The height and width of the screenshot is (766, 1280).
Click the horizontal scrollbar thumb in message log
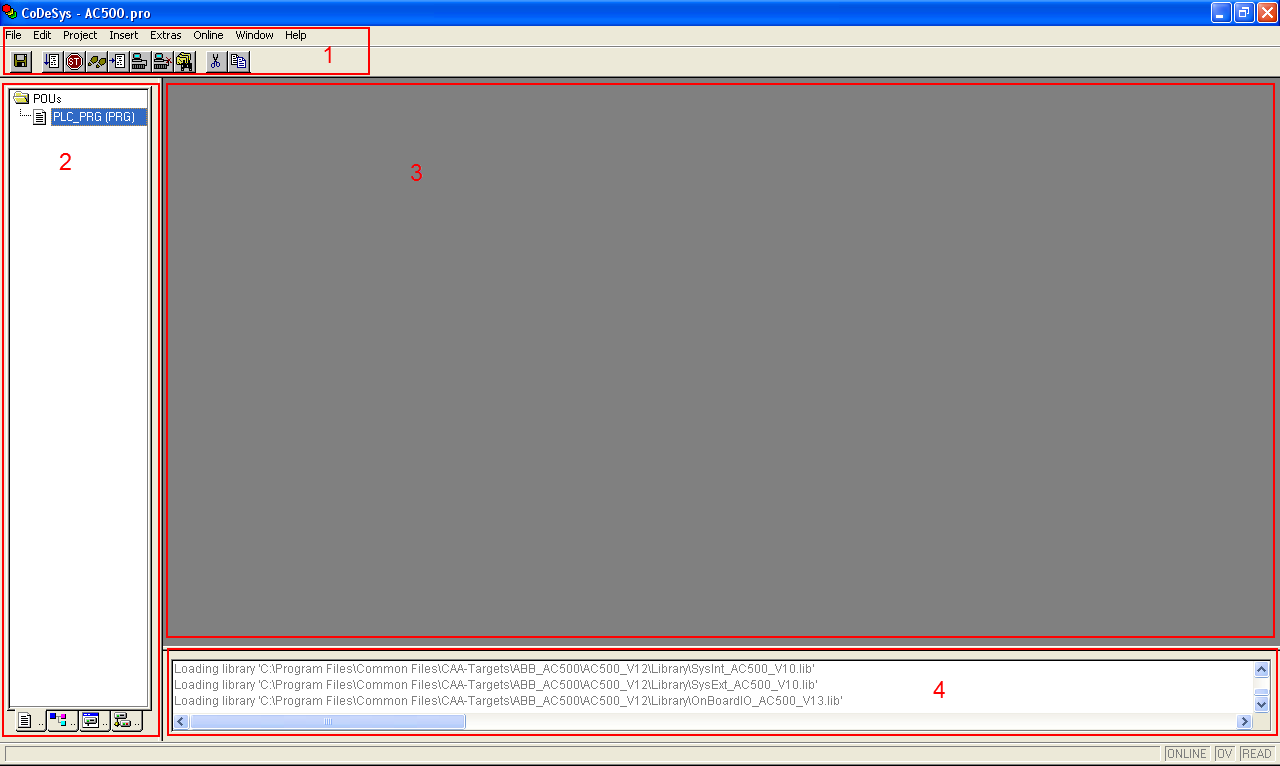[x=327, y=721]
